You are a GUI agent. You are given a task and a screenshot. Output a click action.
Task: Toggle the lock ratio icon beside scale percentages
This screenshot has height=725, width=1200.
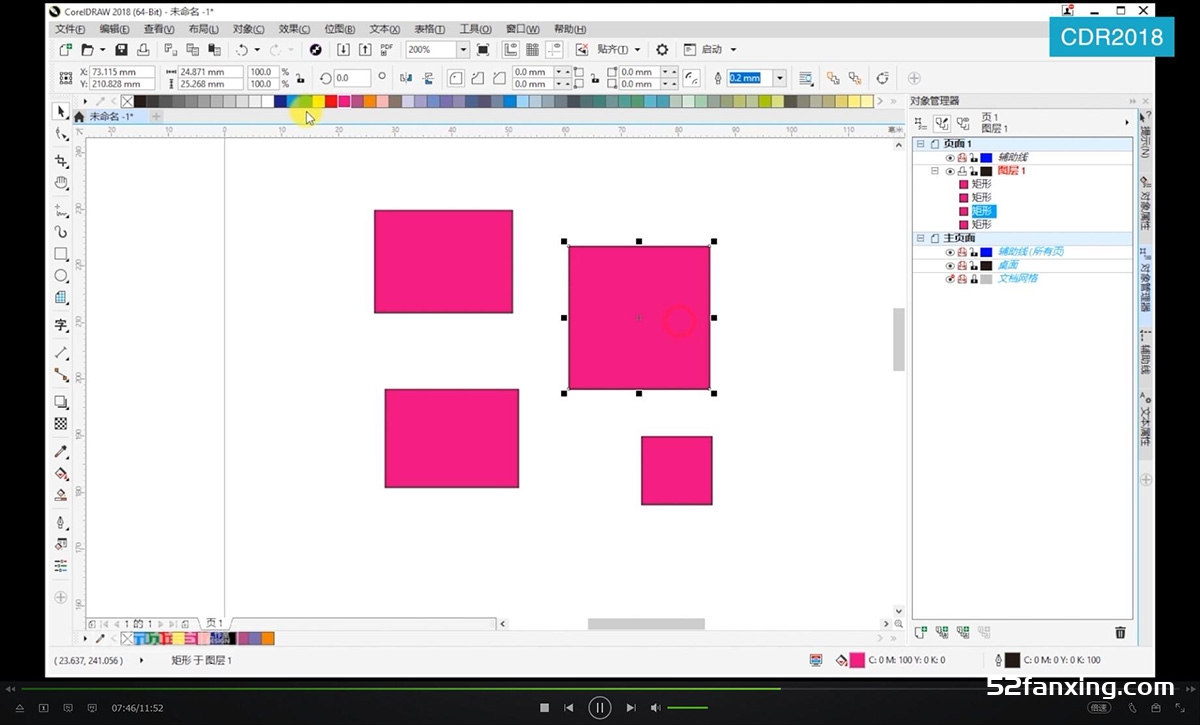(x=300, y=77)
